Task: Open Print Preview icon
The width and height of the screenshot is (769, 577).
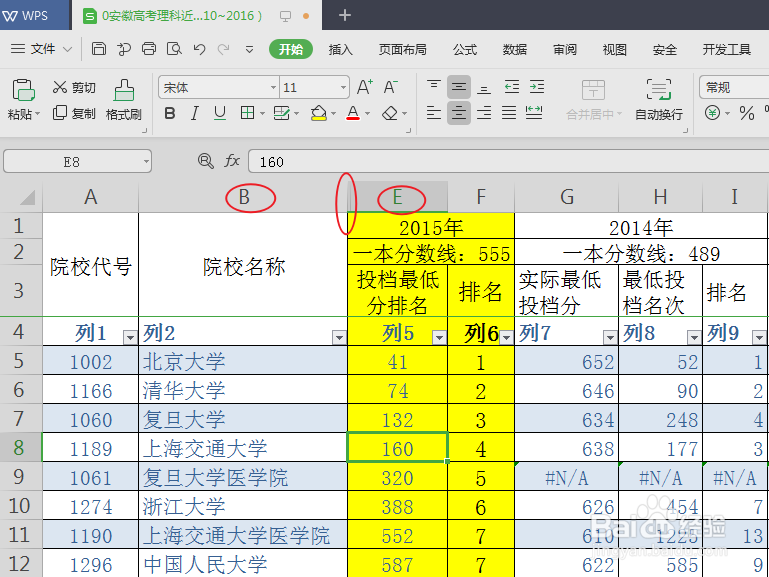Action: coord(174,49)
